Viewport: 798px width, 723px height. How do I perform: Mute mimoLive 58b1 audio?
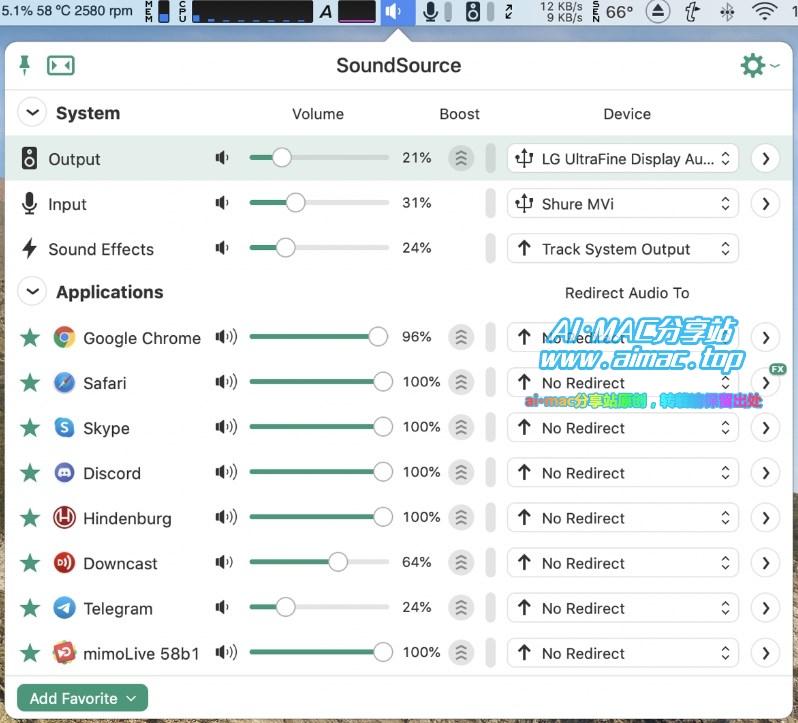(x=226, y=652)
